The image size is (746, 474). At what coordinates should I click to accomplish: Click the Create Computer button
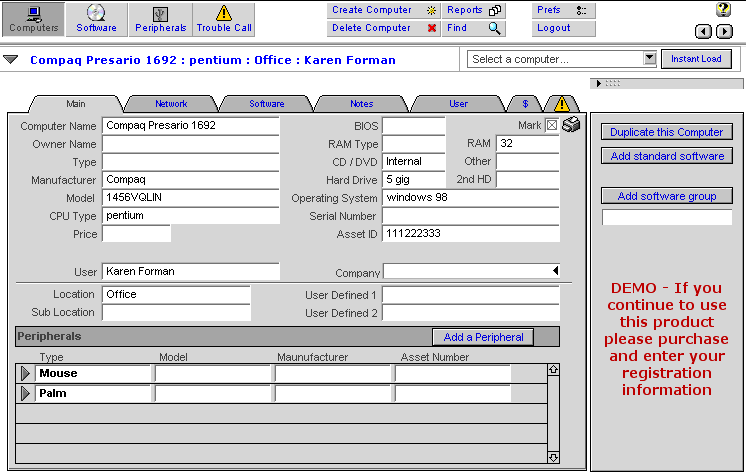pyautogui.click(x=383, y=10)
